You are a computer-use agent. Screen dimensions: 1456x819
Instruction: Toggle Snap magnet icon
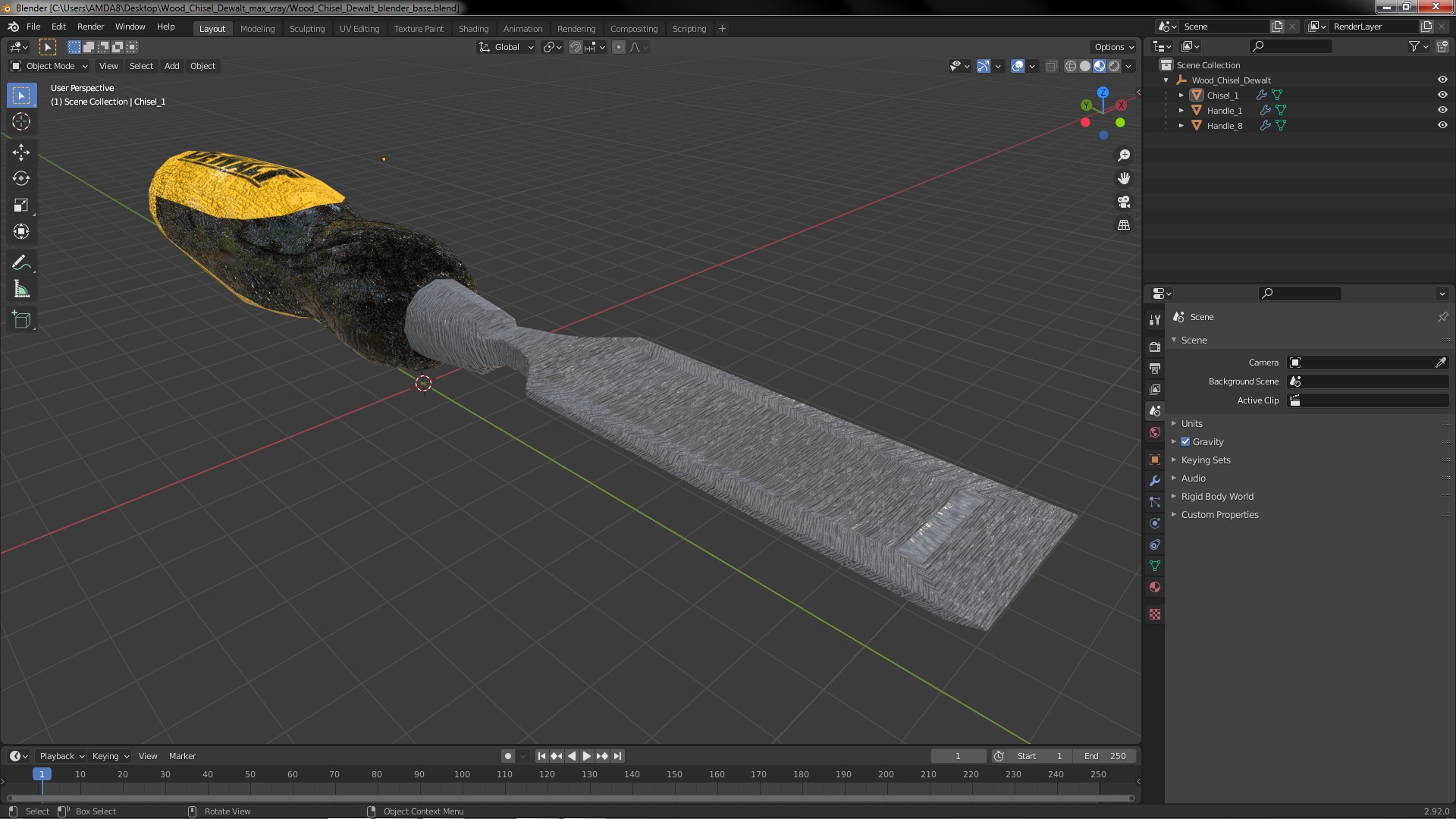click(576, 47)
